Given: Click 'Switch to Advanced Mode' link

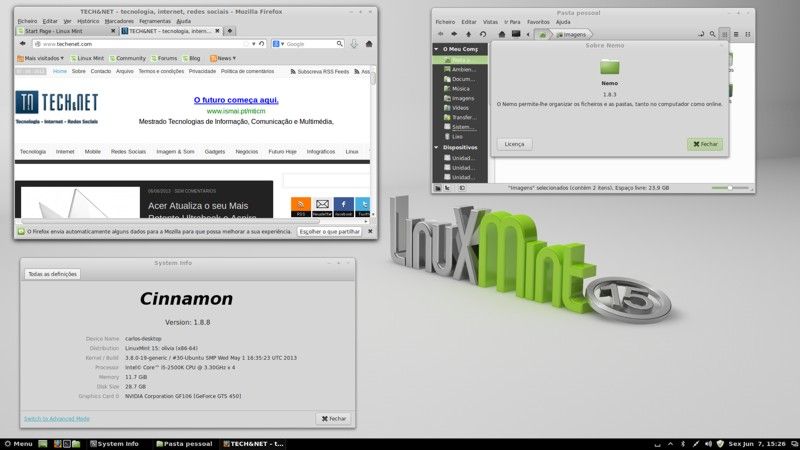Looking at the screenshot, I should click(57, 418).
